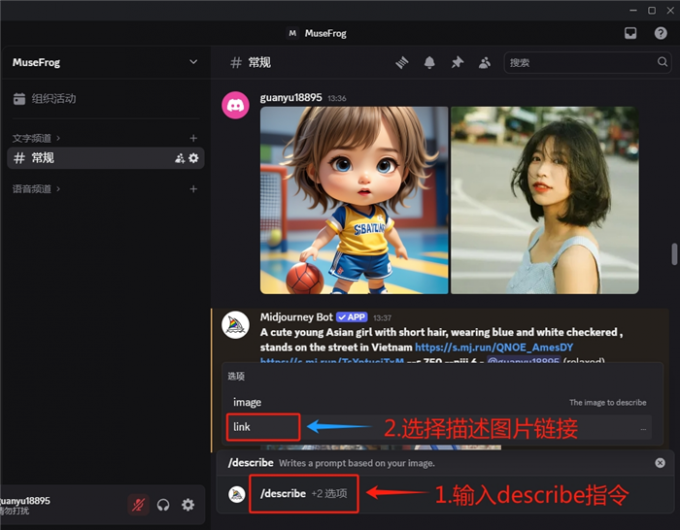The width and height of the screenshot is (680, 530).
Task: Select the 常规 channel in sidebar
Action: 105,158
